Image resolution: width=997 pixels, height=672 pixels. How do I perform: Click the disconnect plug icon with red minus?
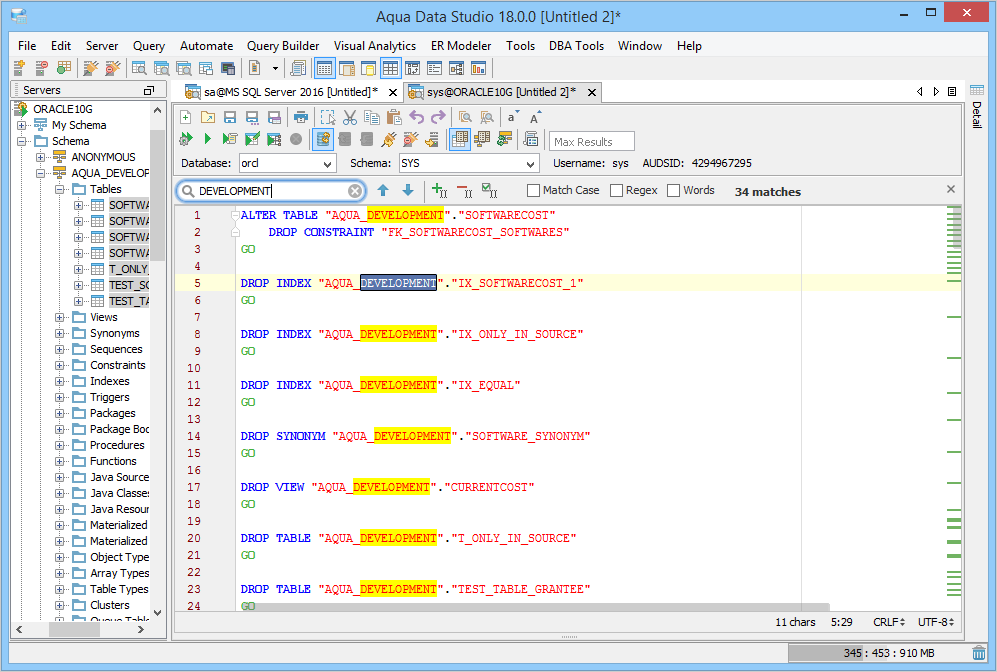point(411,139)
